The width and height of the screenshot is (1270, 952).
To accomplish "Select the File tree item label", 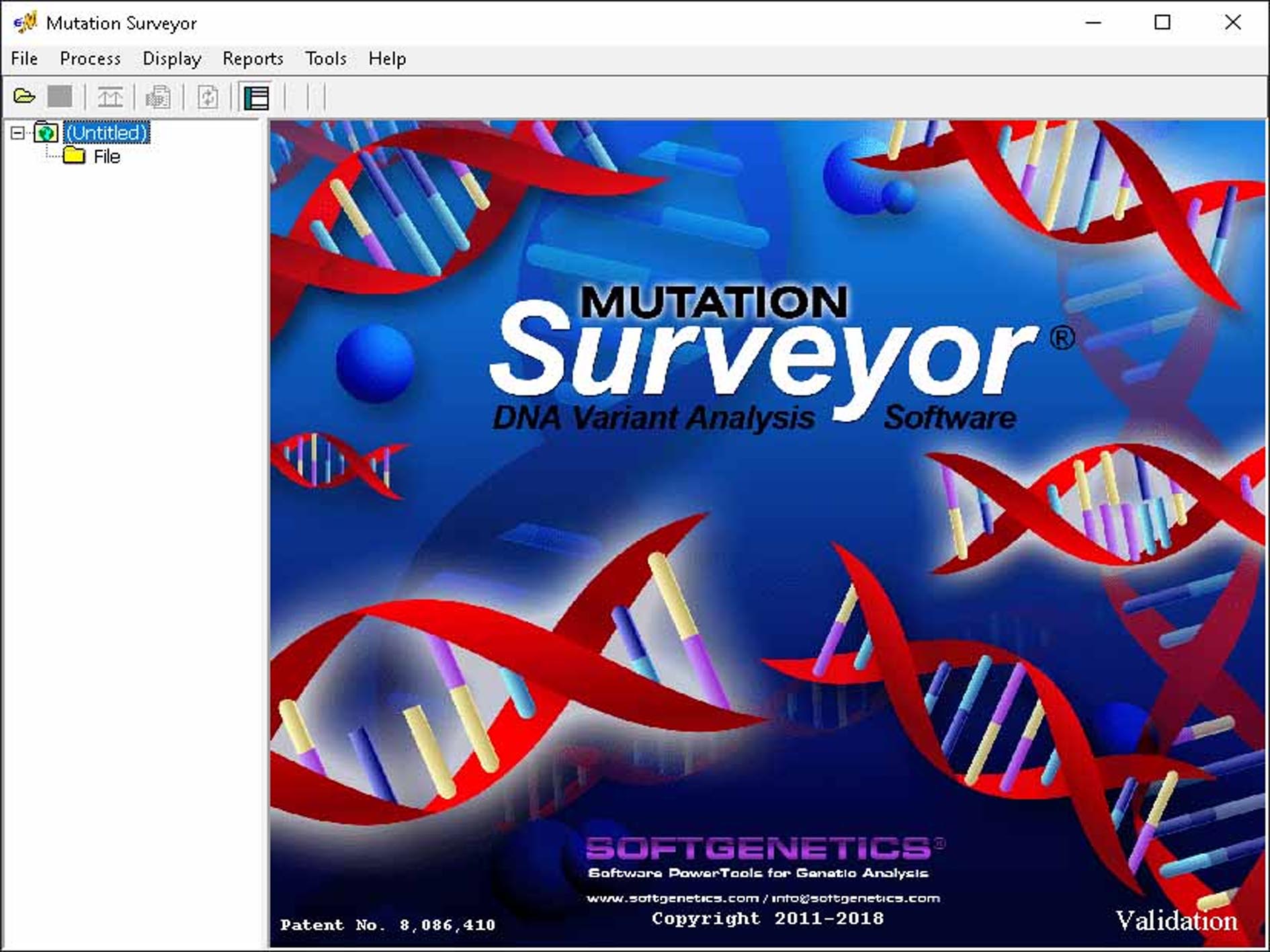I will (107, 157).
